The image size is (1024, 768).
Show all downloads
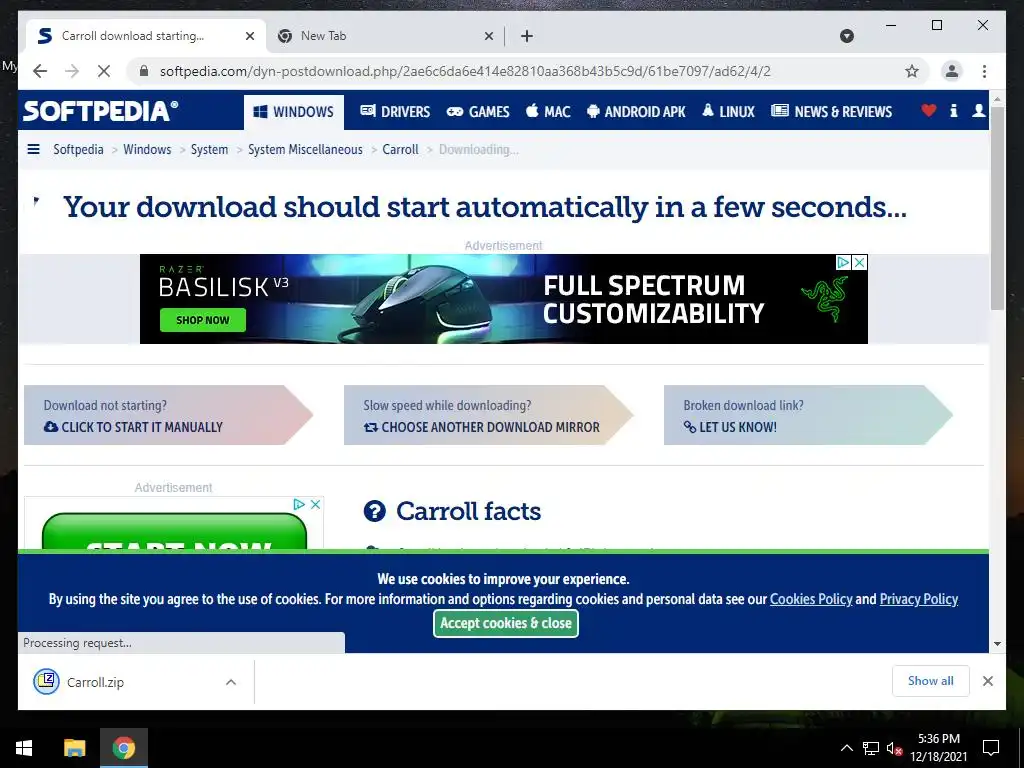[x=931, y=681]
